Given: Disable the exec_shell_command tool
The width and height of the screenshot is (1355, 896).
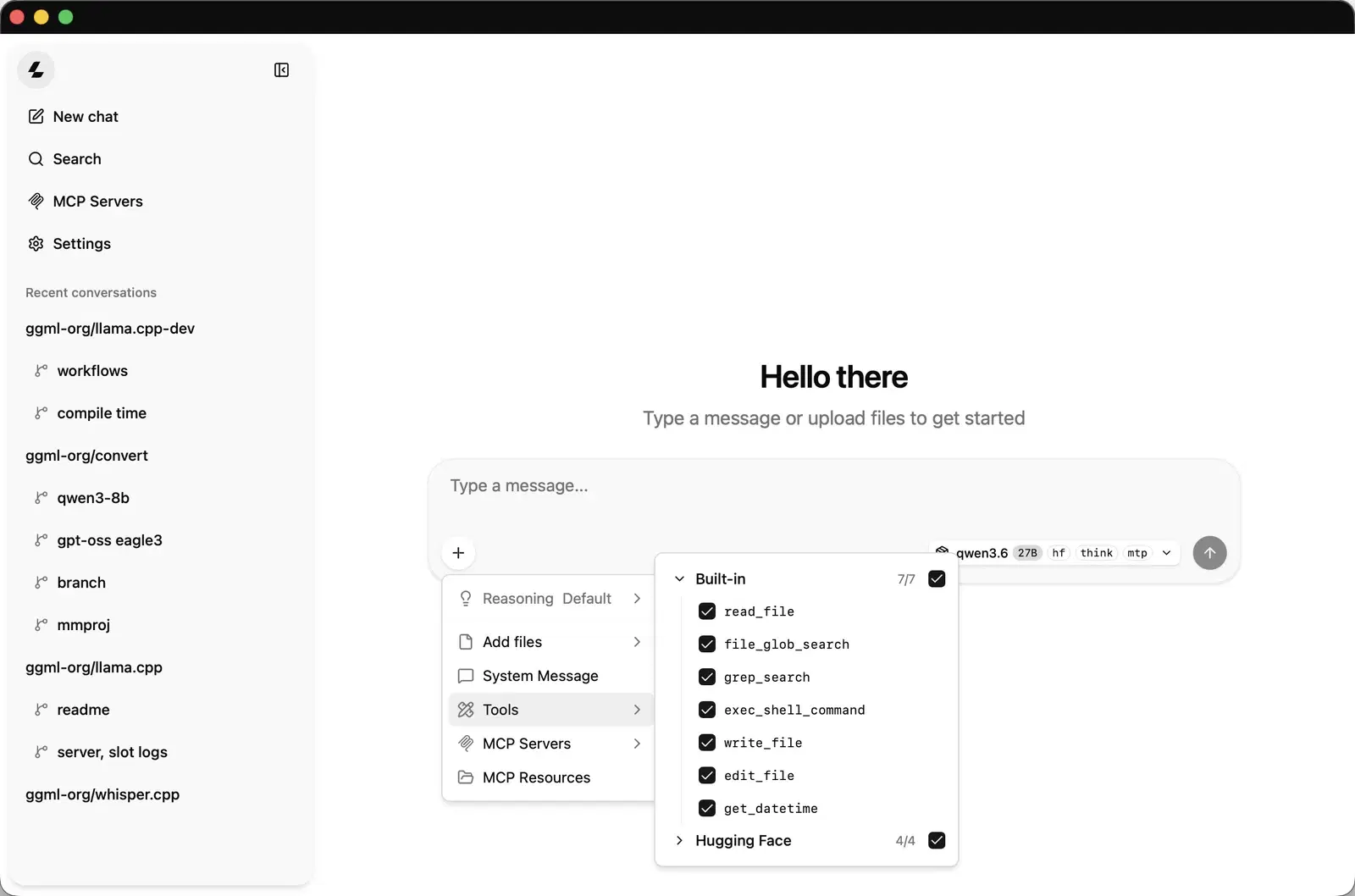Looking at the screenshot, I should 707,710.
